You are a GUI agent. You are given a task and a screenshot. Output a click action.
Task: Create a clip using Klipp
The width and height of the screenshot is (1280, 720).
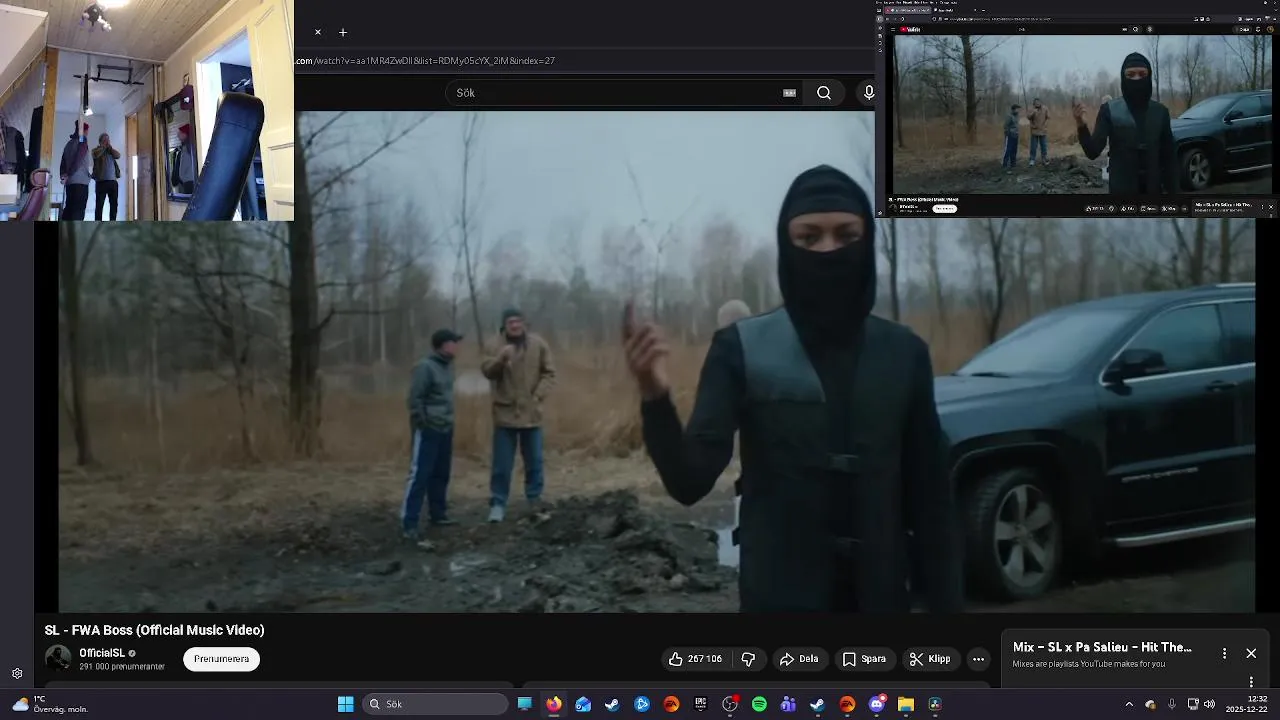(x=930, y=659)
